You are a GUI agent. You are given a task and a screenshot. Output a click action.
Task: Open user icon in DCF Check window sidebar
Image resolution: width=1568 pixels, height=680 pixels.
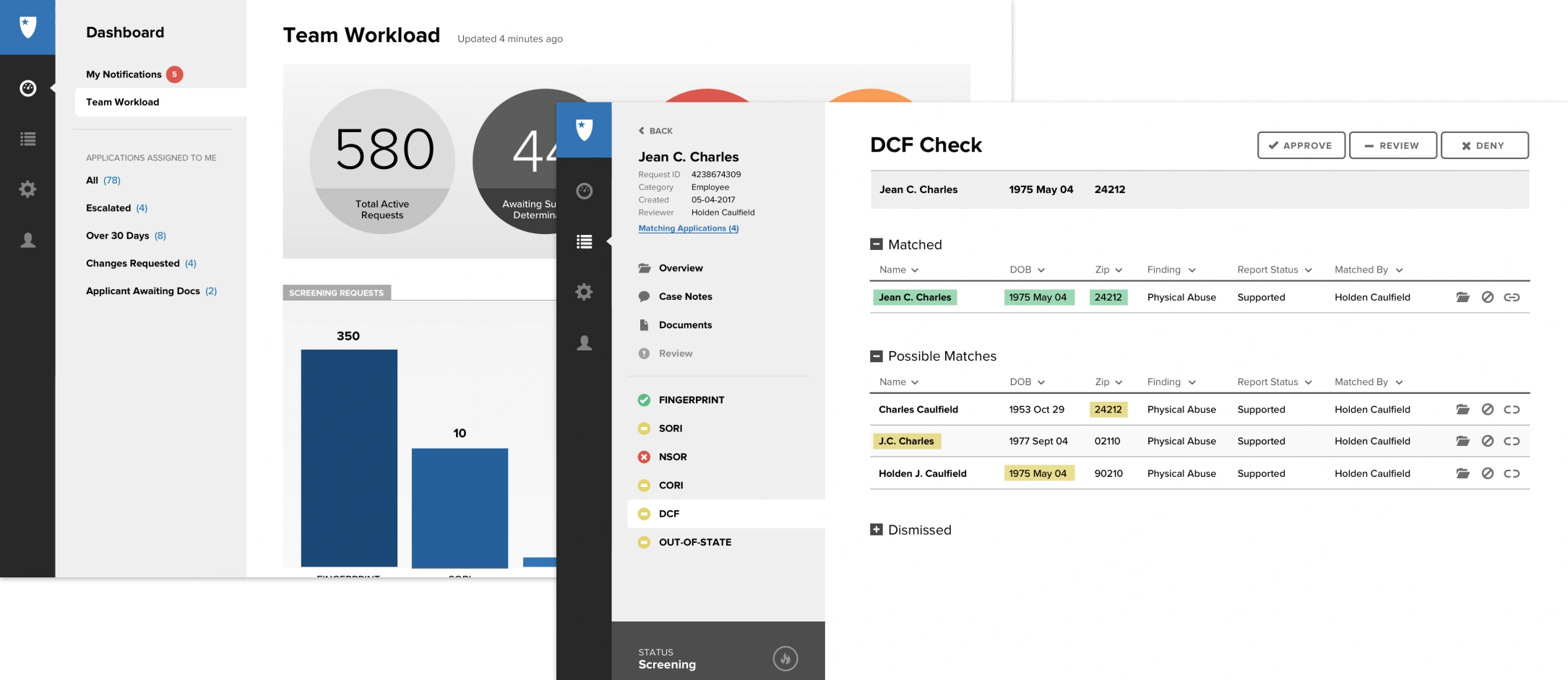(x=584, y=343)
